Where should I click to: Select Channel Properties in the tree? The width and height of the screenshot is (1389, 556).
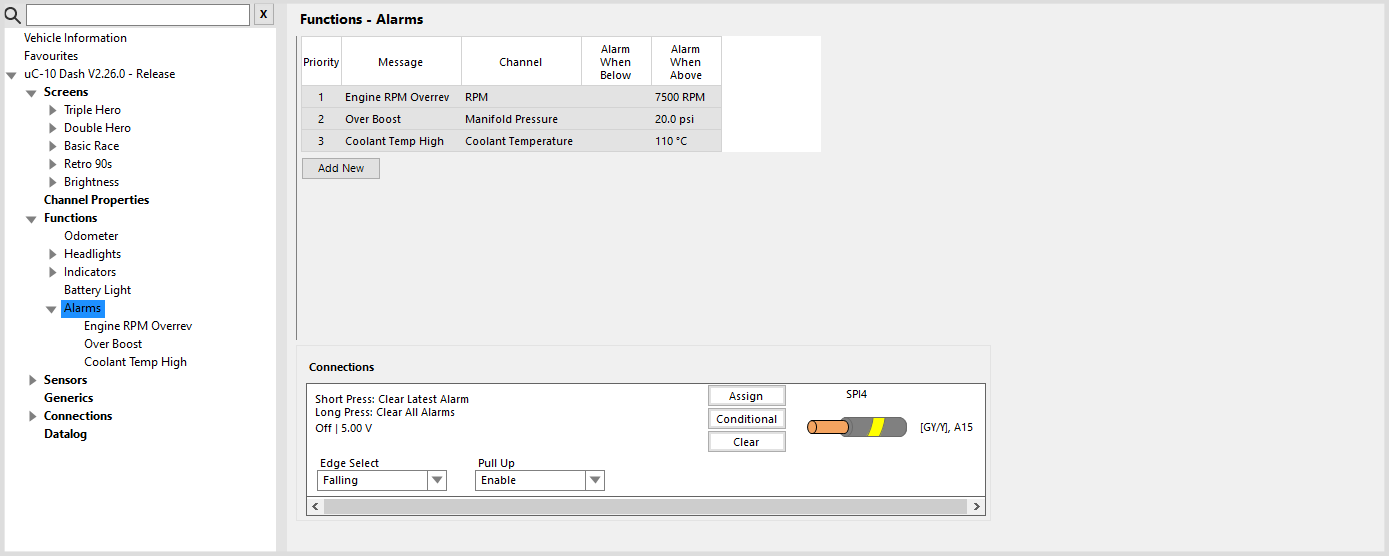click(x=96, y=200)
